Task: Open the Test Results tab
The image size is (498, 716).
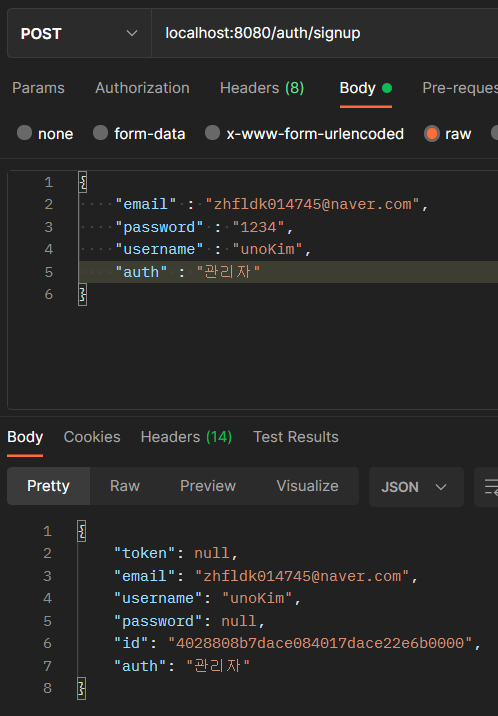Action: pyautogui.click(x=296, y=437)
